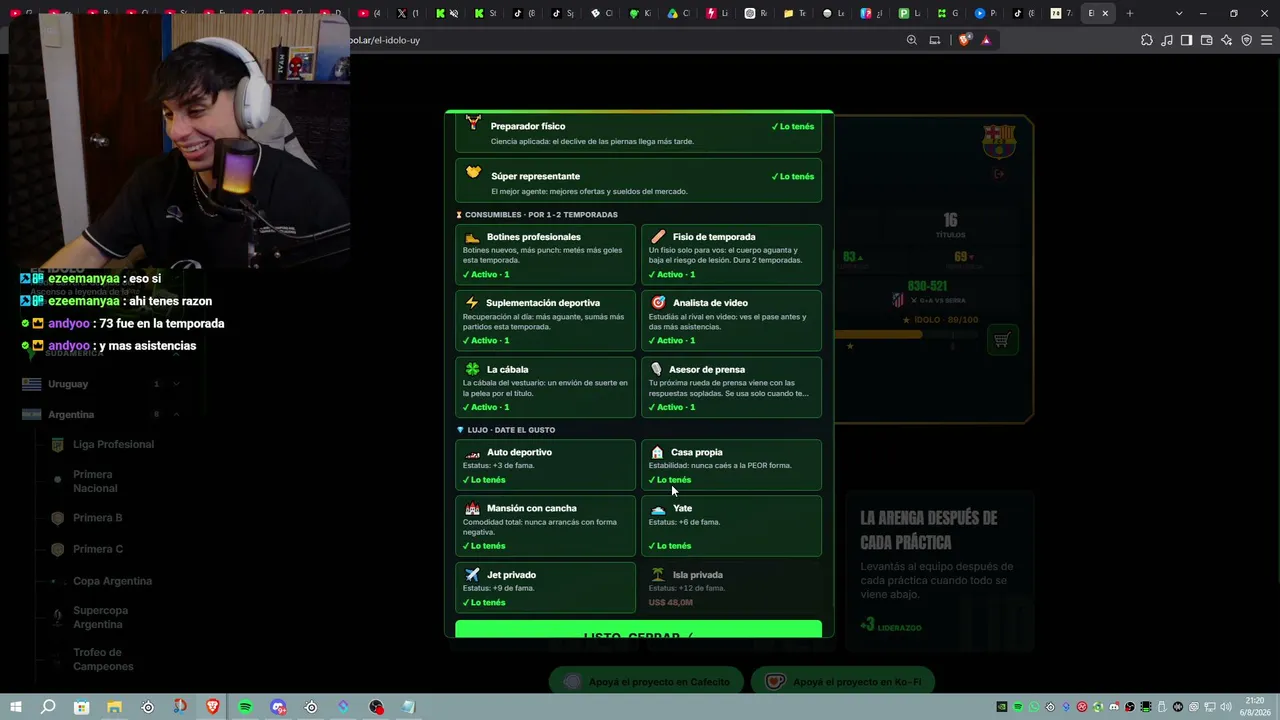Click the '16 TÍTULOS' stat

coord(950,226)
